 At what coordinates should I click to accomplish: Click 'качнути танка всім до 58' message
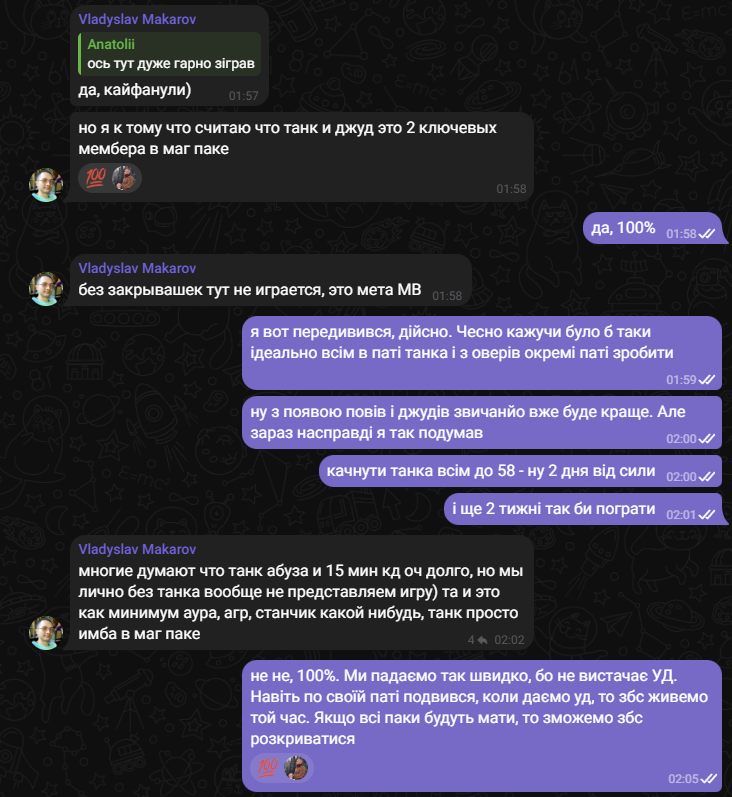point(490,471)
